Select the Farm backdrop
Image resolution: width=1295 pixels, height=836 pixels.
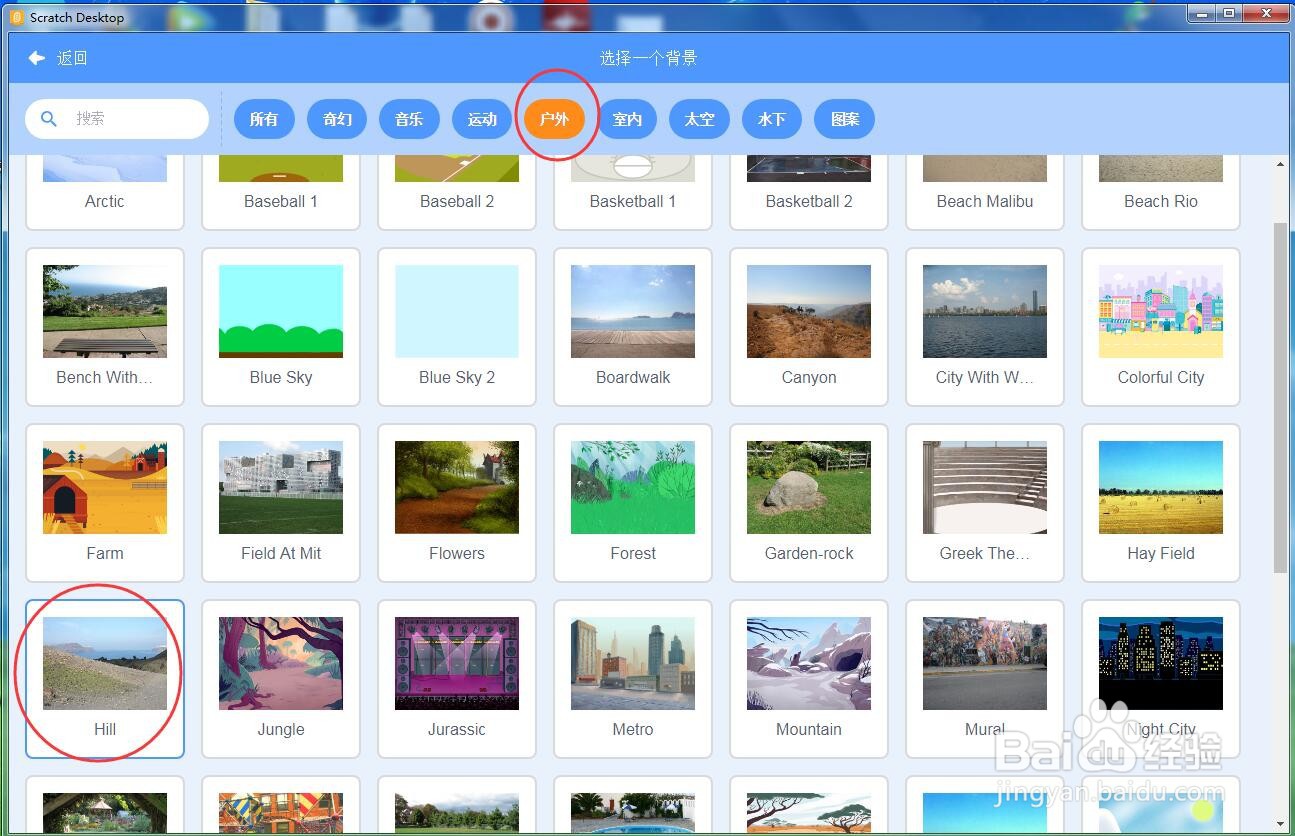(x=105, y=503)
